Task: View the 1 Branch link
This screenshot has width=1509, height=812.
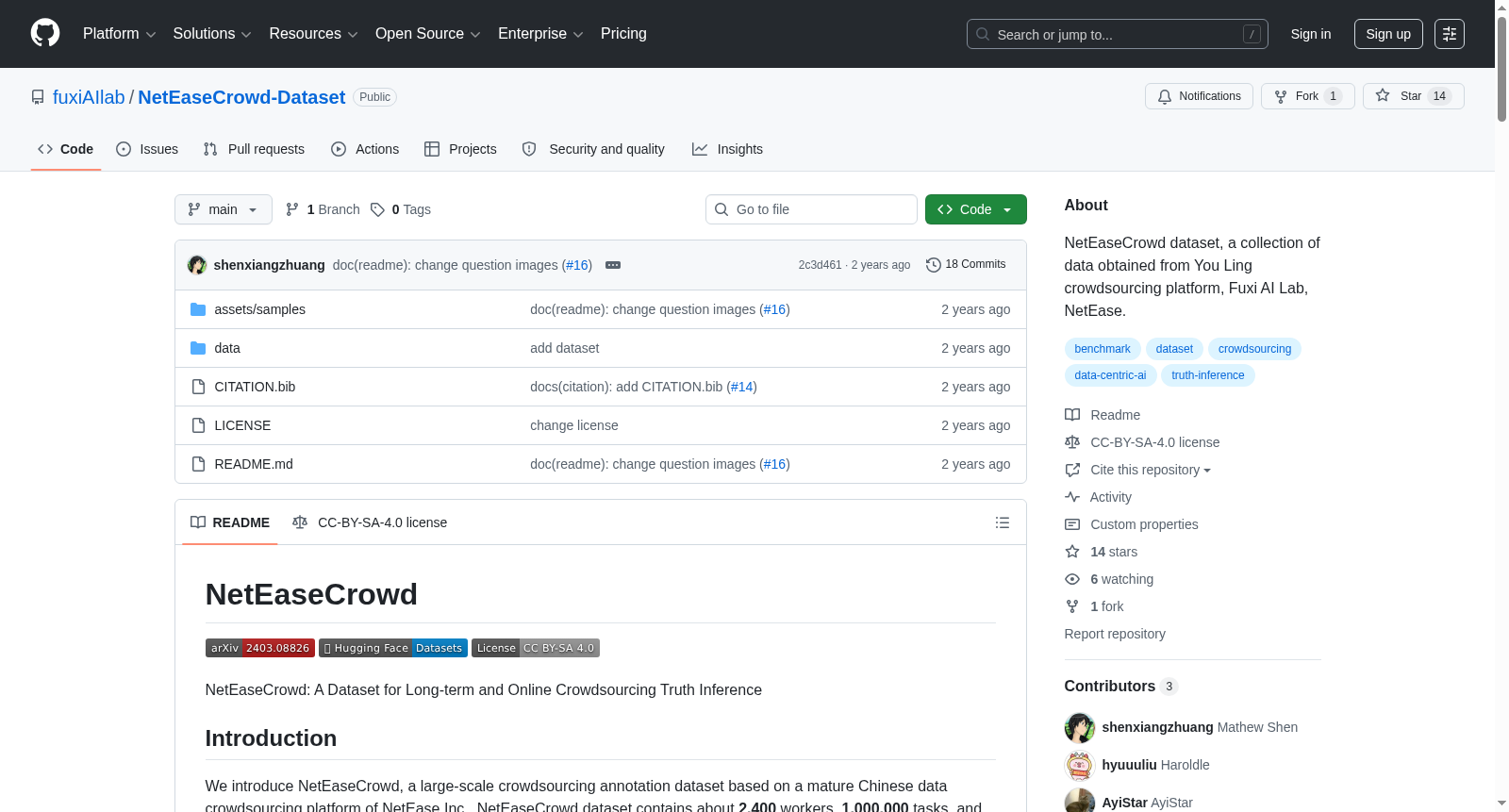Action: click(x=323, y=209)
